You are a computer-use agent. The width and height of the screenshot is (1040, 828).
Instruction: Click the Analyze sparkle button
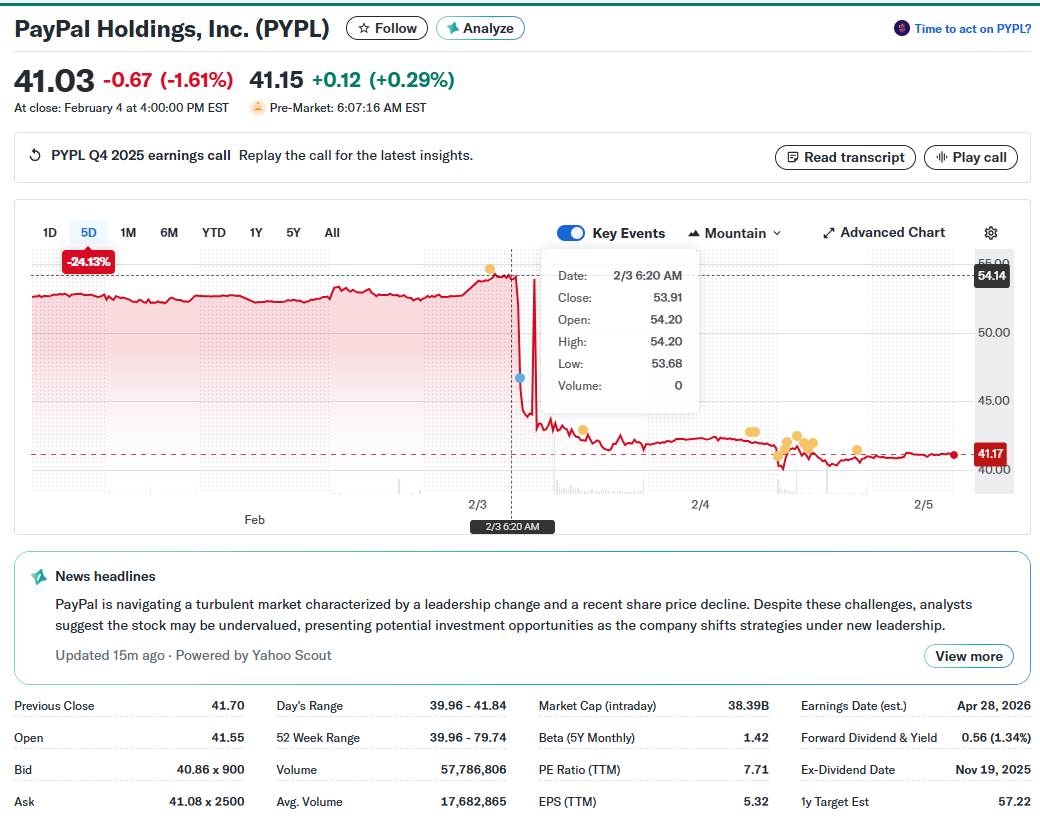point(480,28)
